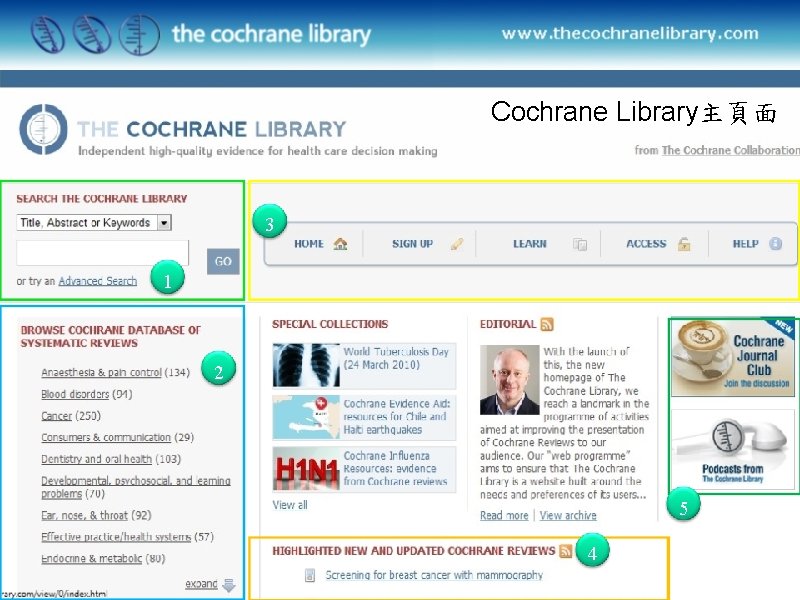800x600 pixels.
Task: Click the SIGN UP pencil icon
Action: (457, 244)
